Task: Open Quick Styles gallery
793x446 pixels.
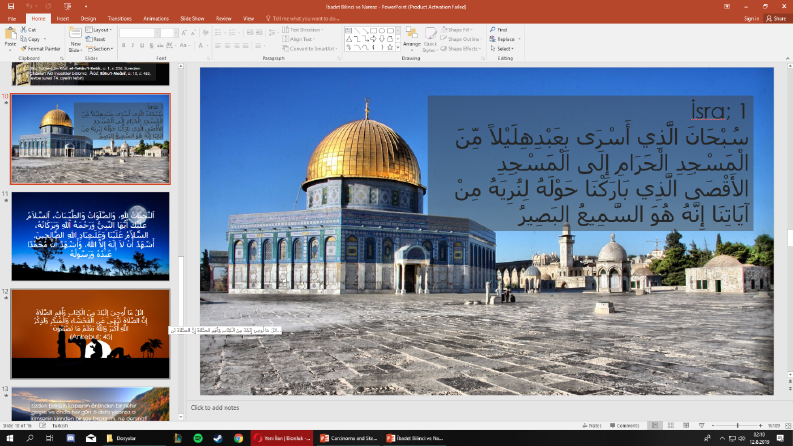Action: tap(430, 39)
